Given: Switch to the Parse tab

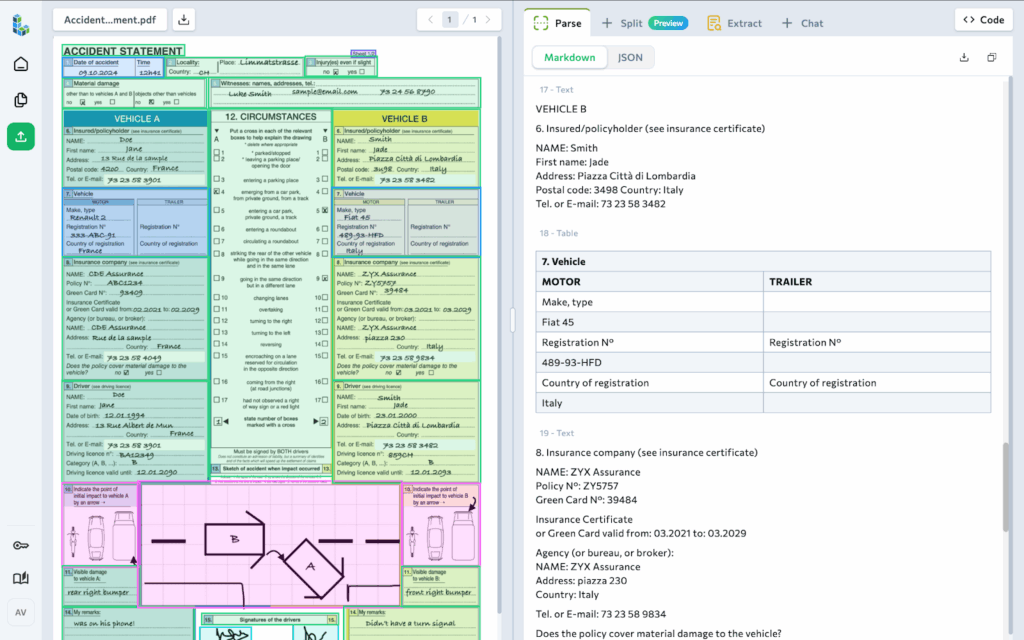Looking at the screenshot, I should [x=557, y=22].
